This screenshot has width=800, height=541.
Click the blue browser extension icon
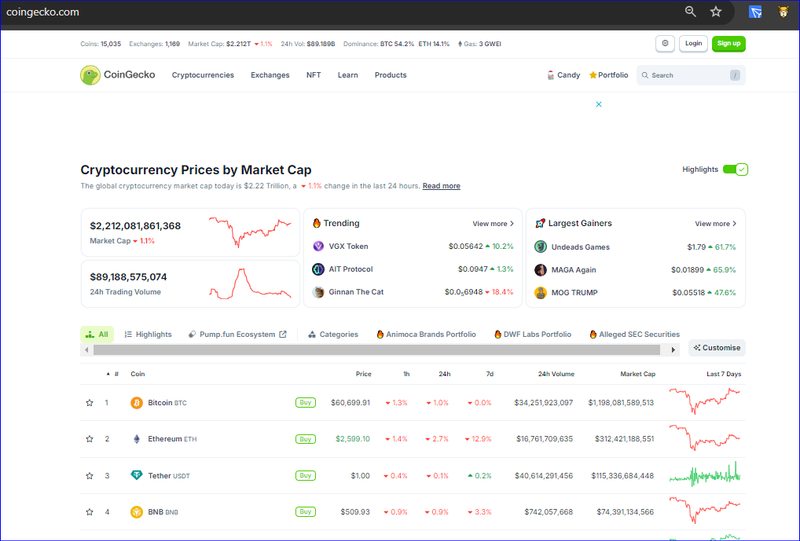point(755,12)
